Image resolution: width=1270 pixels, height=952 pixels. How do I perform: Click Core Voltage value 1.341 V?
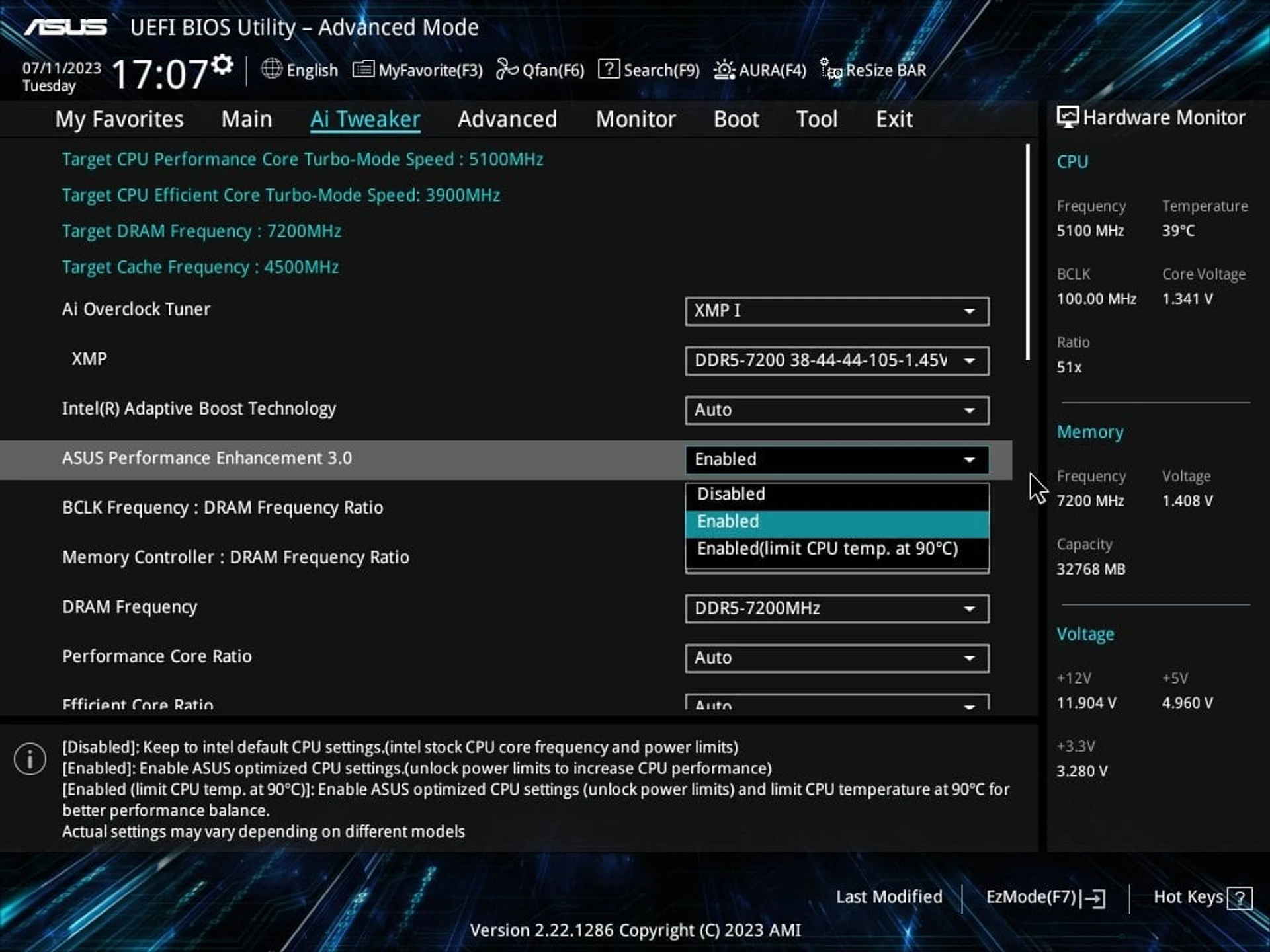coord(1188,299)
